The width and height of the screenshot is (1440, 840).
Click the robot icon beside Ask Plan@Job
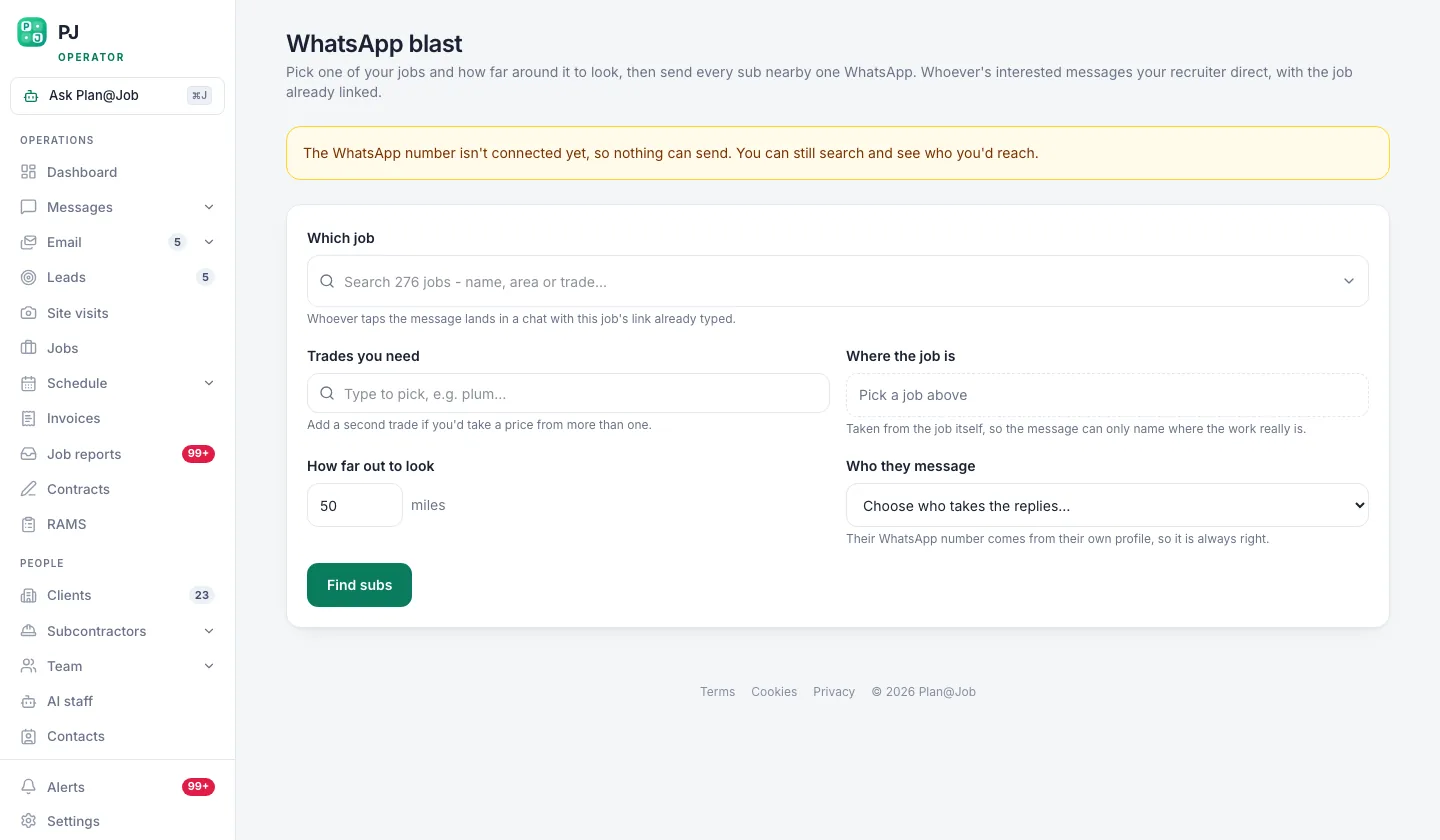pyautogui.click(x=31, y=96)
